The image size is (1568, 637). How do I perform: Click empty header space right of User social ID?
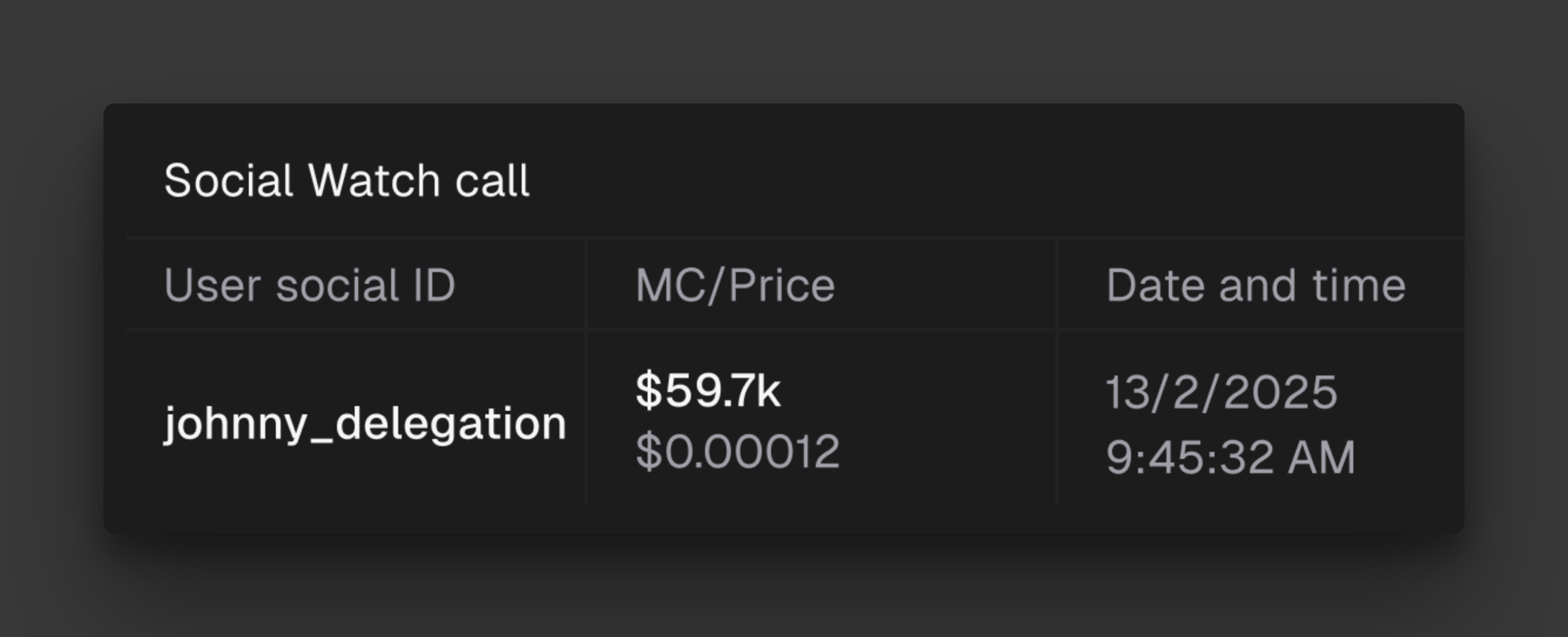[x=521, y=284]
